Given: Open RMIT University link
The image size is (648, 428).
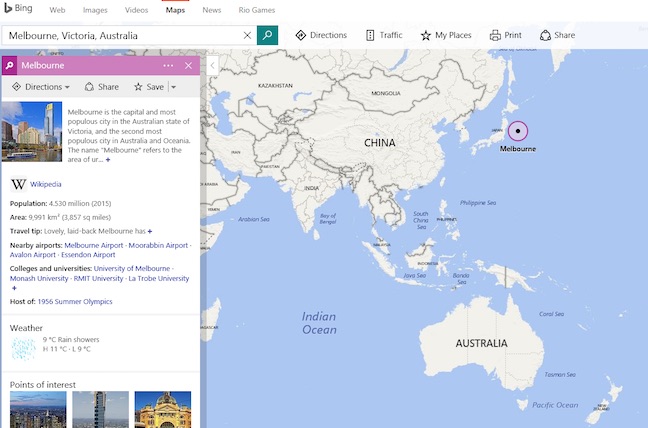Looking at the screenshot, I should pos(98,278).
